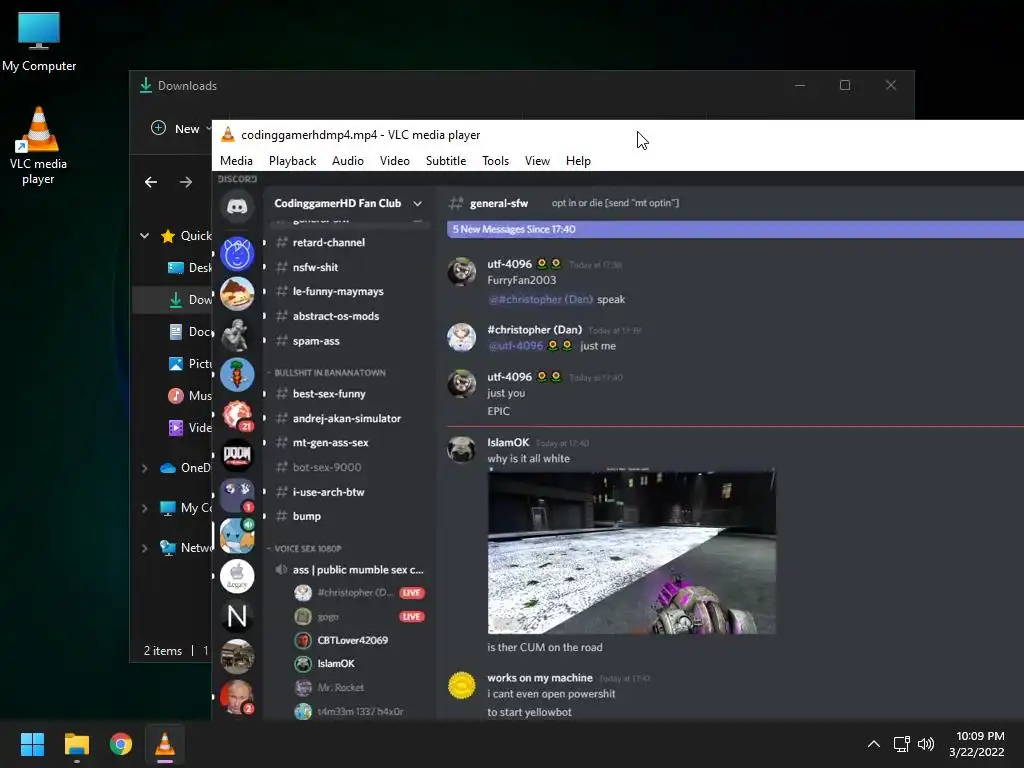Open the My Computer desktop icon

click(39, 42)
